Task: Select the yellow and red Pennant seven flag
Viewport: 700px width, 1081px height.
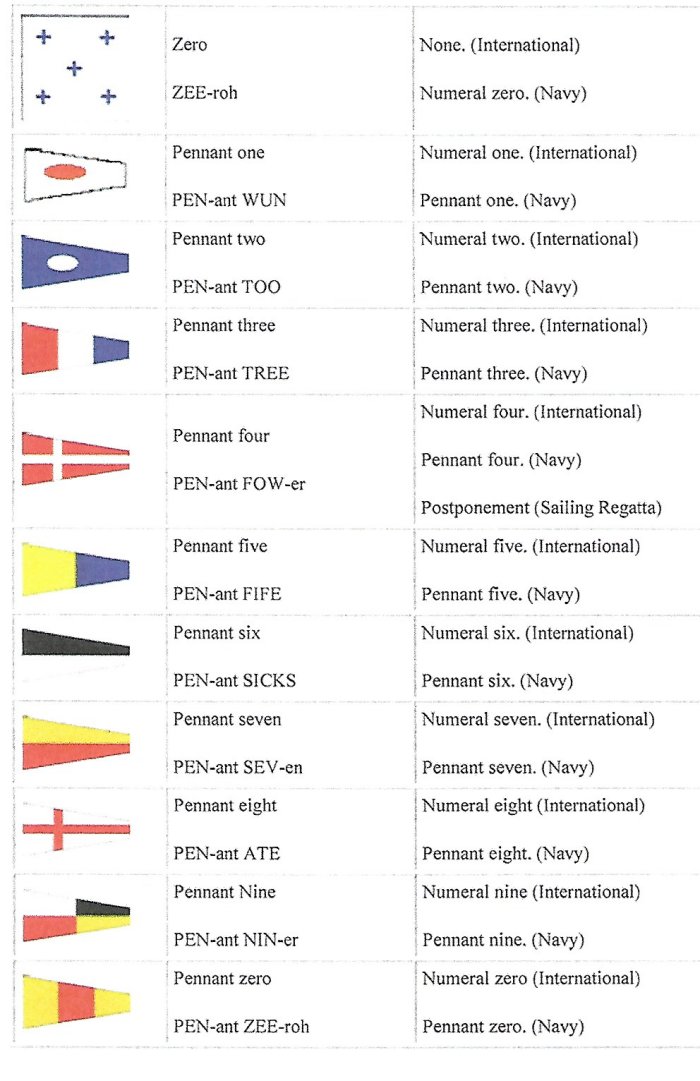Action: (76, 742)
